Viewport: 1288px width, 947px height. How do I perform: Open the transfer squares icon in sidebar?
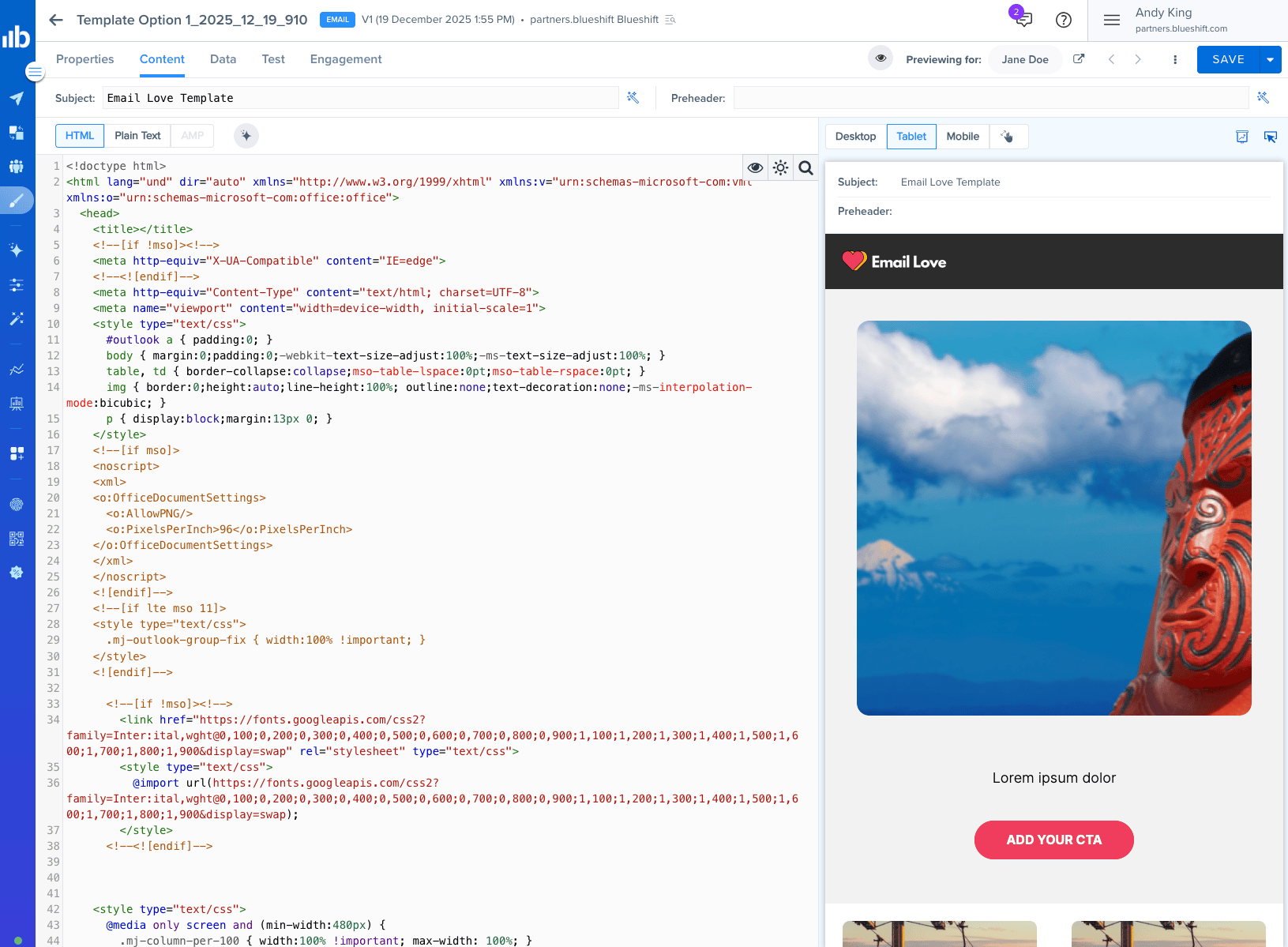pos(17,133)
